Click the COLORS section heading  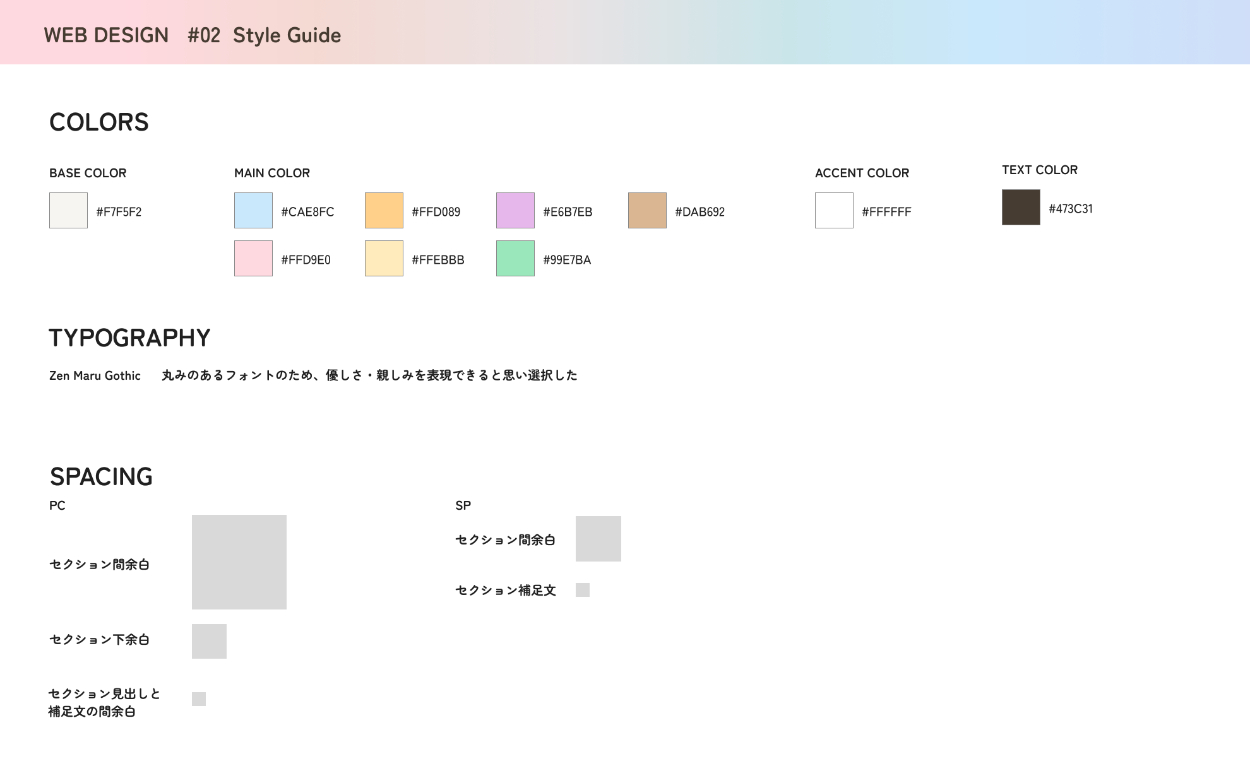pyautogui.click(x=99, y=122)
